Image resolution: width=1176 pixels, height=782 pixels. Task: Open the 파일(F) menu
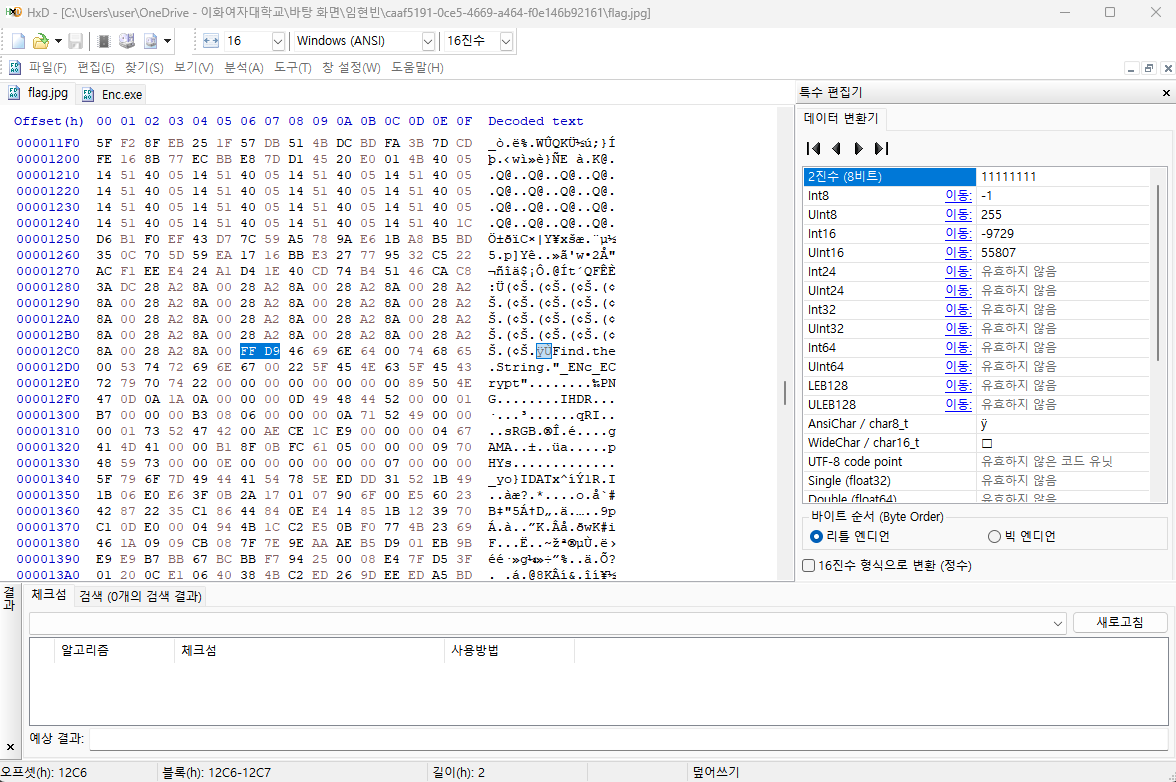pos(47,67)
